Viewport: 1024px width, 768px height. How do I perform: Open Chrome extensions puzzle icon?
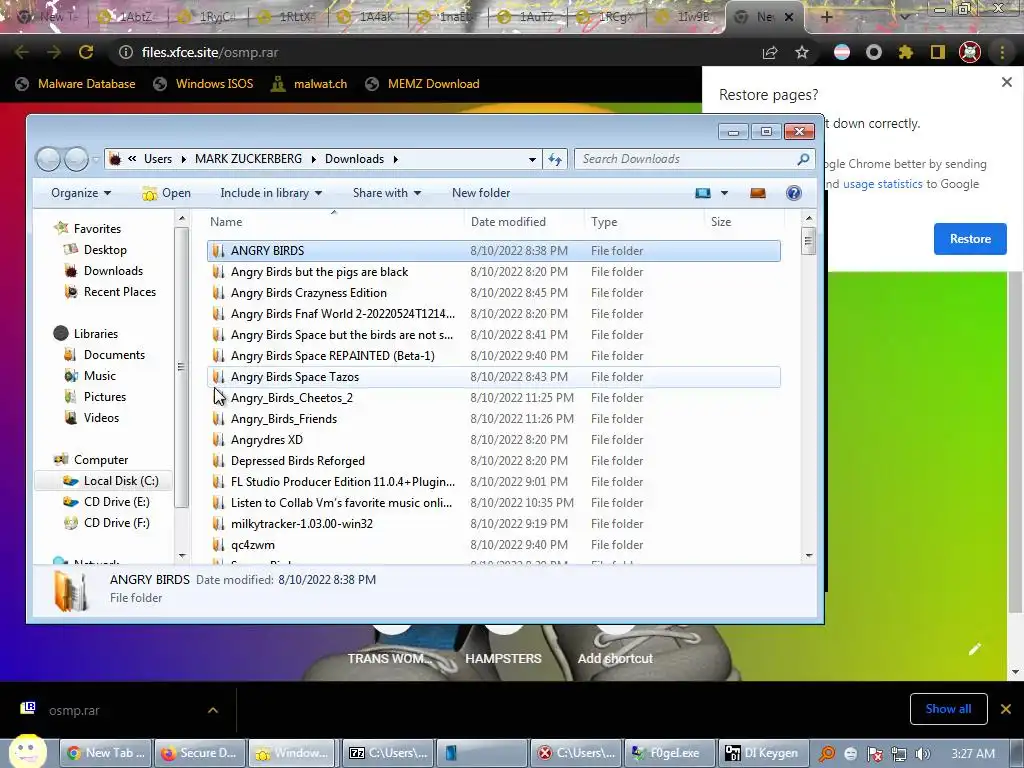[x=905, y=52]
